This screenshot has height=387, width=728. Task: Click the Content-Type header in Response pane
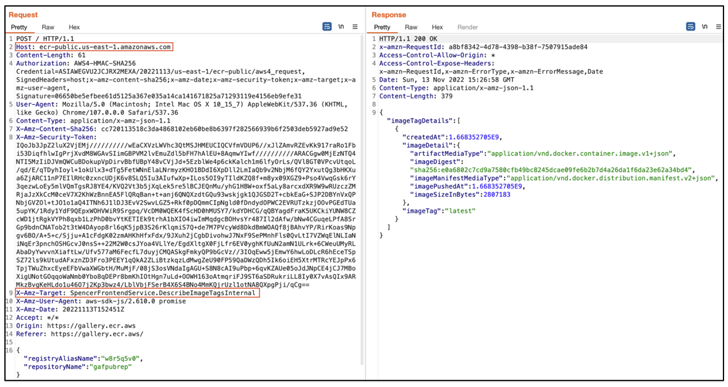coord(456,88)
